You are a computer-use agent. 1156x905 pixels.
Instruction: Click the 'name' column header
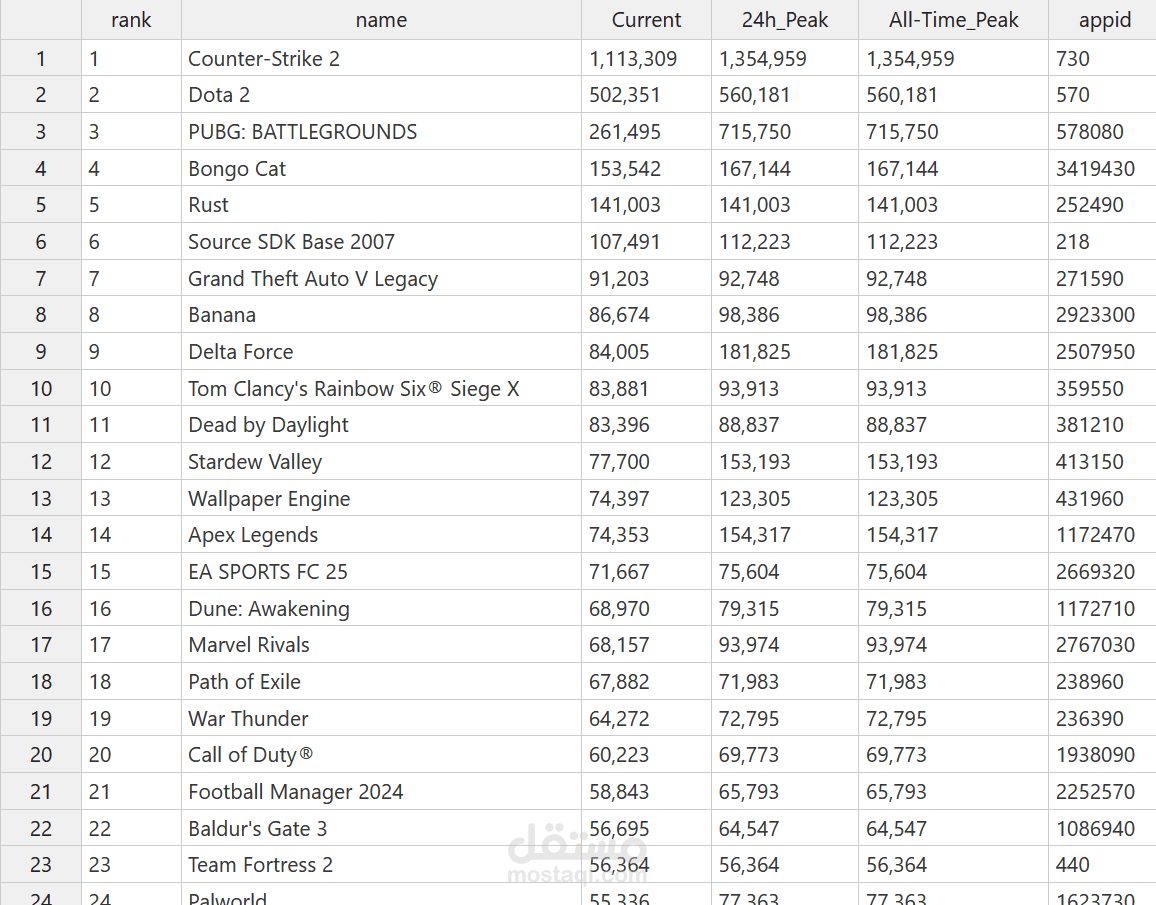coord(381,20)
